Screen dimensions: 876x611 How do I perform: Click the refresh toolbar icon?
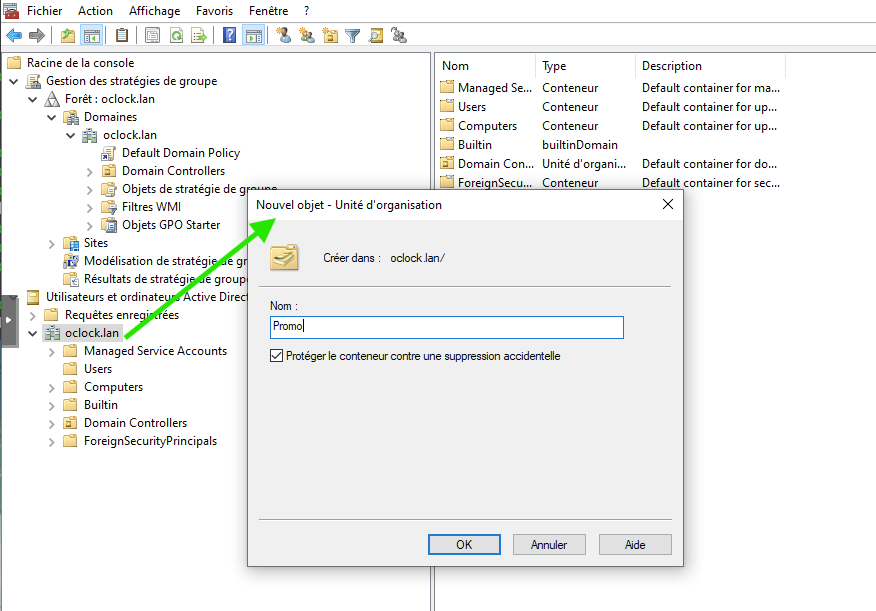coord(176,36)
